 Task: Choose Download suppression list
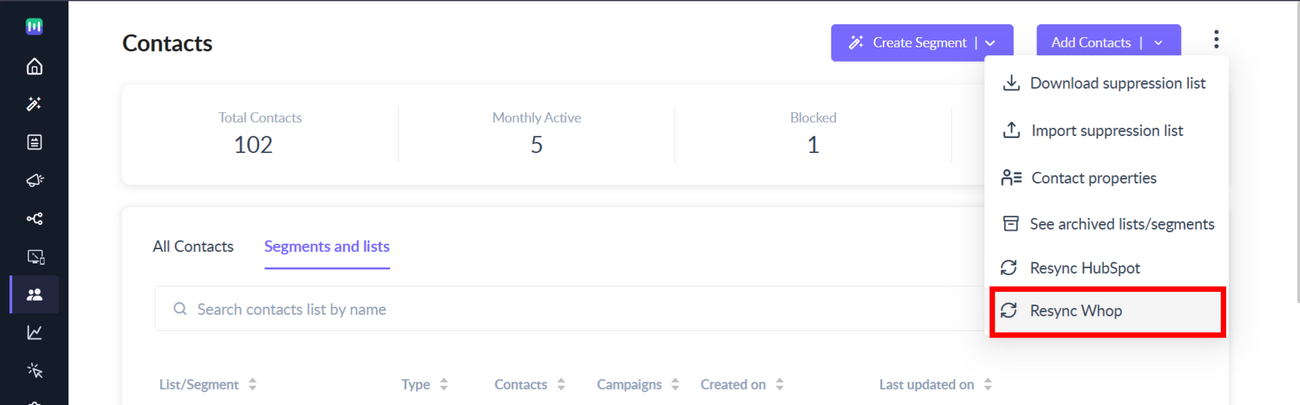click(1108, 83)
